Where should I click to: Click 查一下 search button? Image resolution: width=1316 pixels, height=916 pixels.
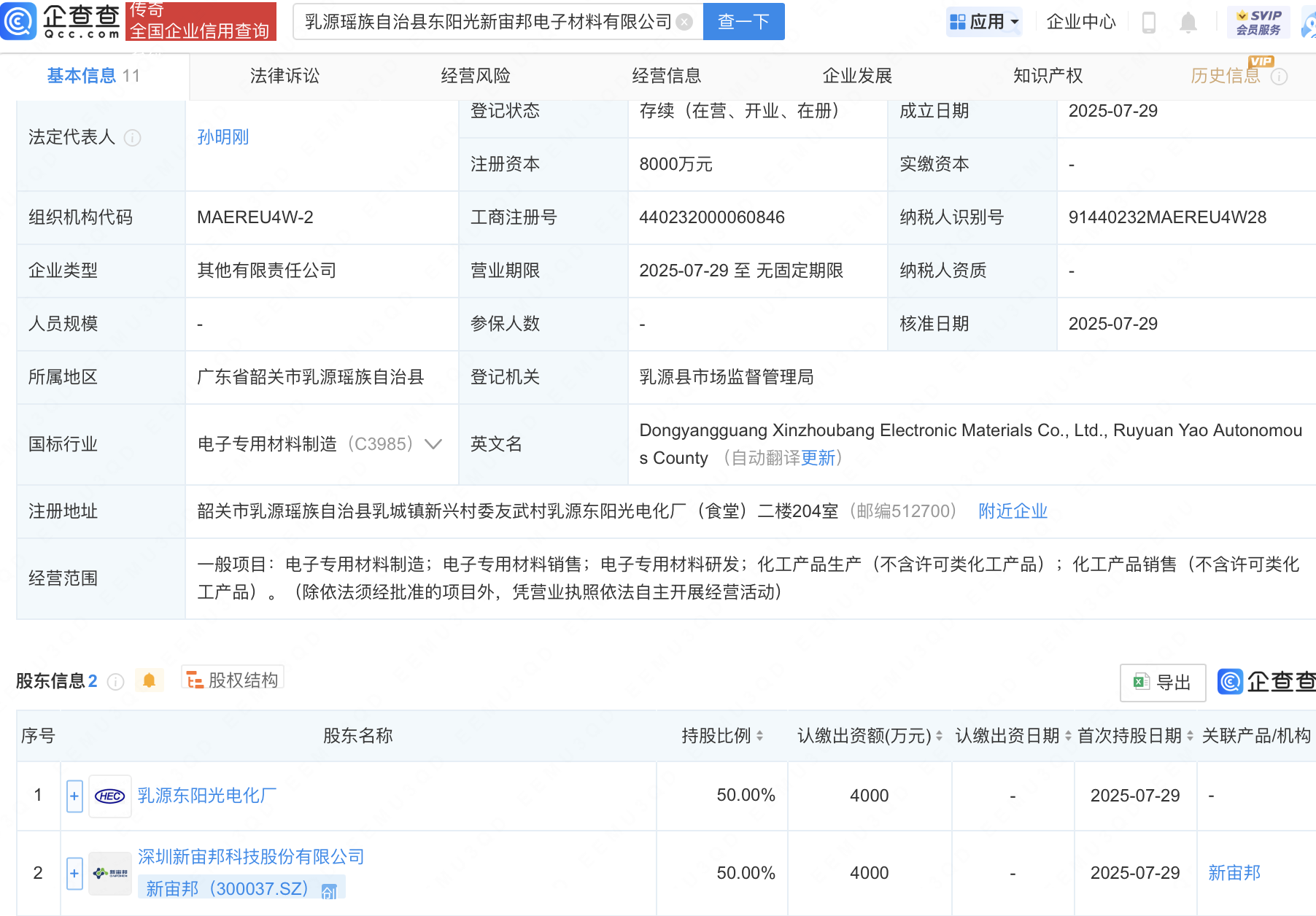coord(743,22)
